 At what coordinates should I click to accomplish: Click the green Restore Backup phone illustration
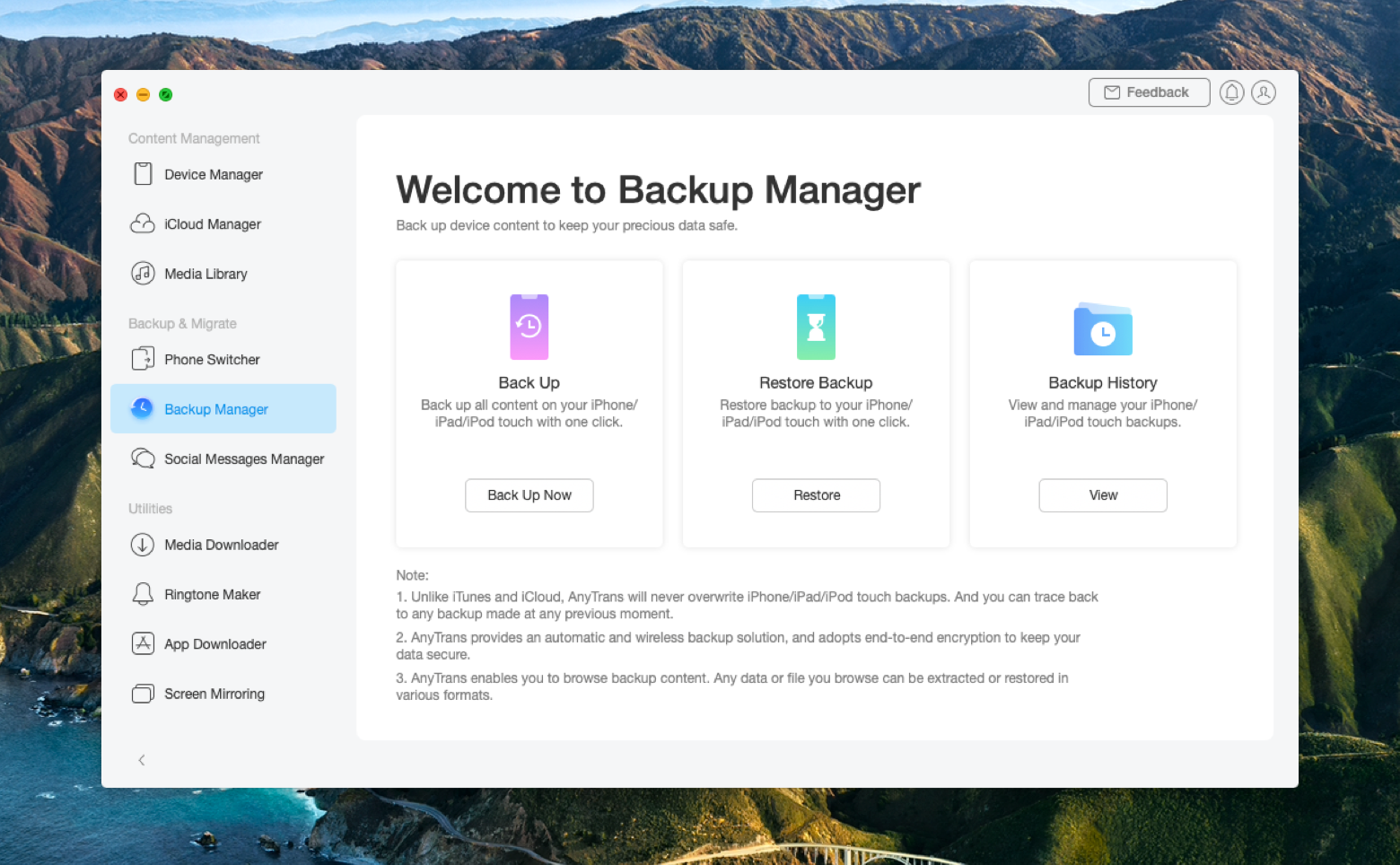pos(816,328)
